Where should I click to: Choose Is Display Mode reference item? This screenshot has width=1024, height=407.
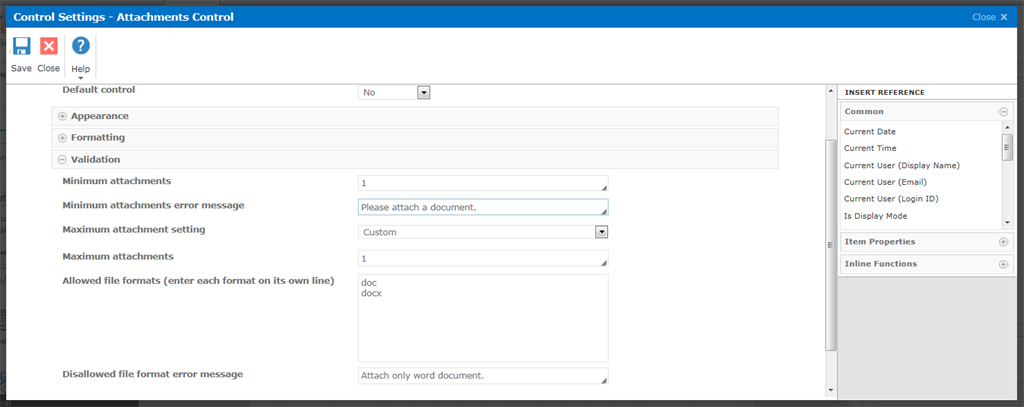pyautogui.click(x=875, y=215)
